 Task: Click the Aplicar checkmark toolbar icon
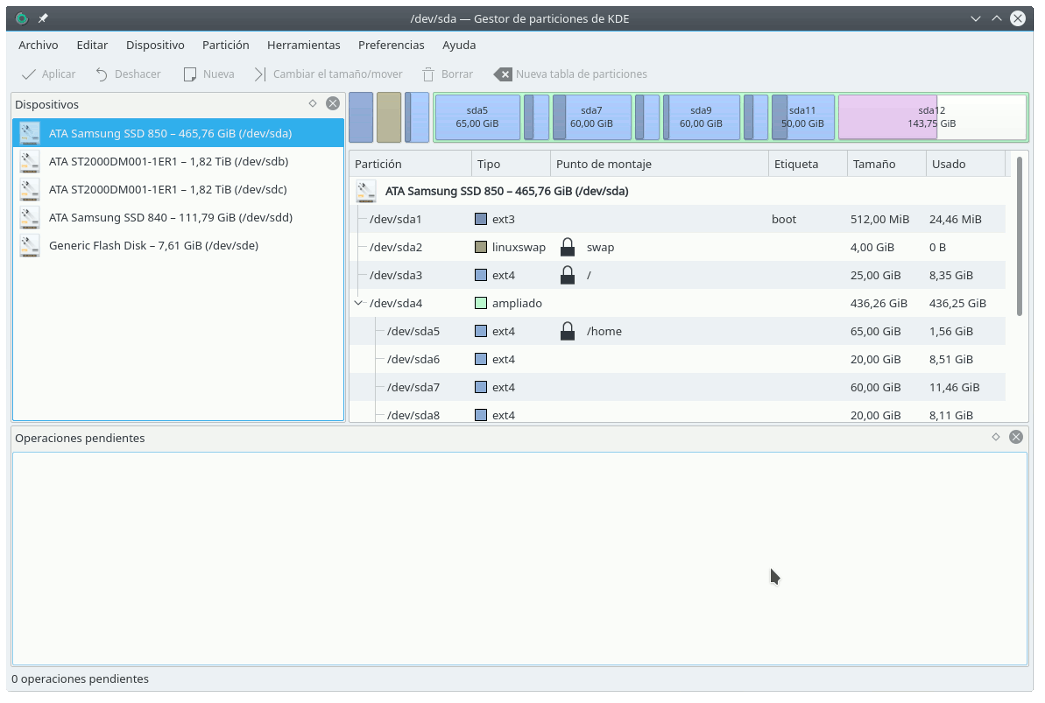[x=29, y=74]
